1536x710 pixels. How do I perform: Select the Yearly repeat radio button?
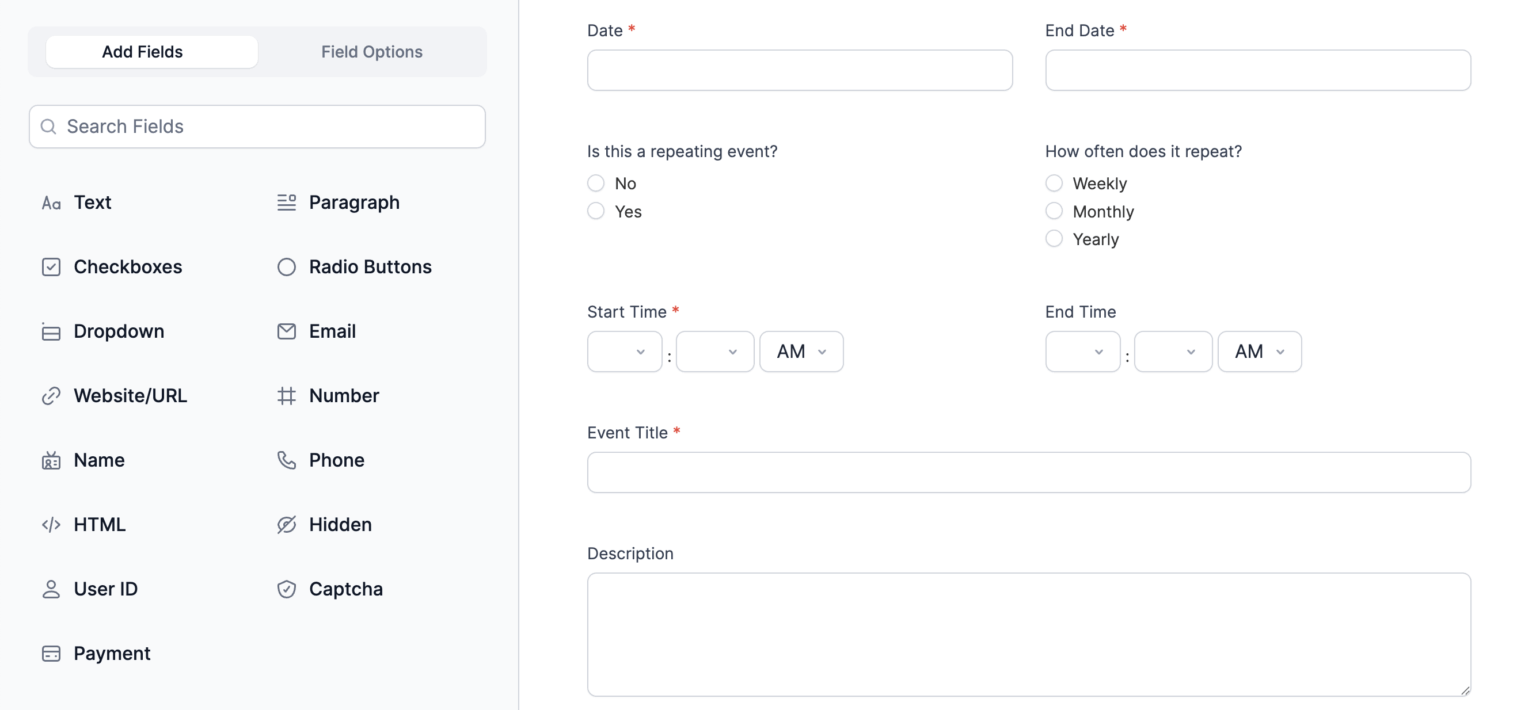pos(1054,239)
